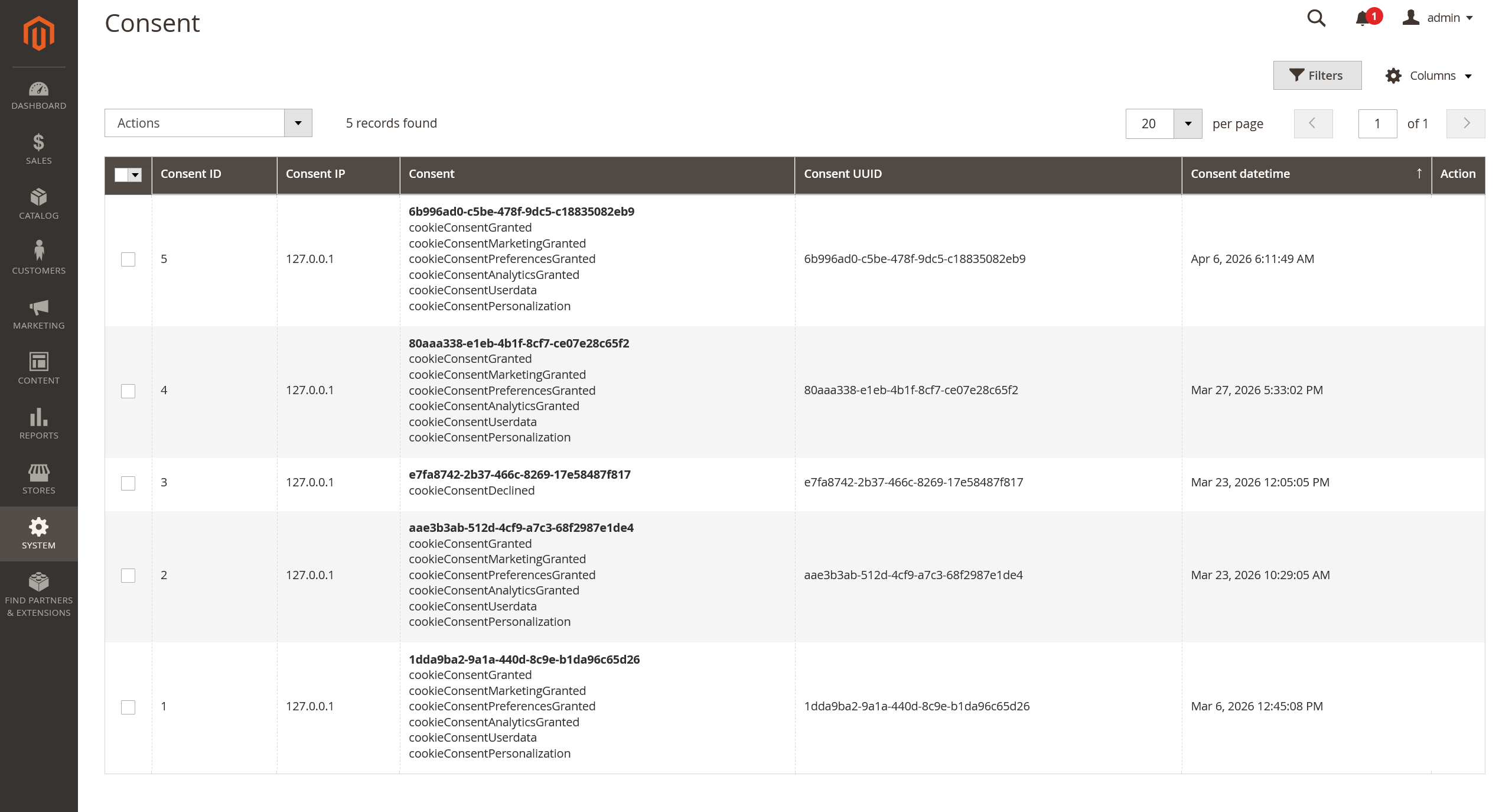
Task: Open the admin account dropdown
Action: pyautogui.click(x=1438, y=18)
